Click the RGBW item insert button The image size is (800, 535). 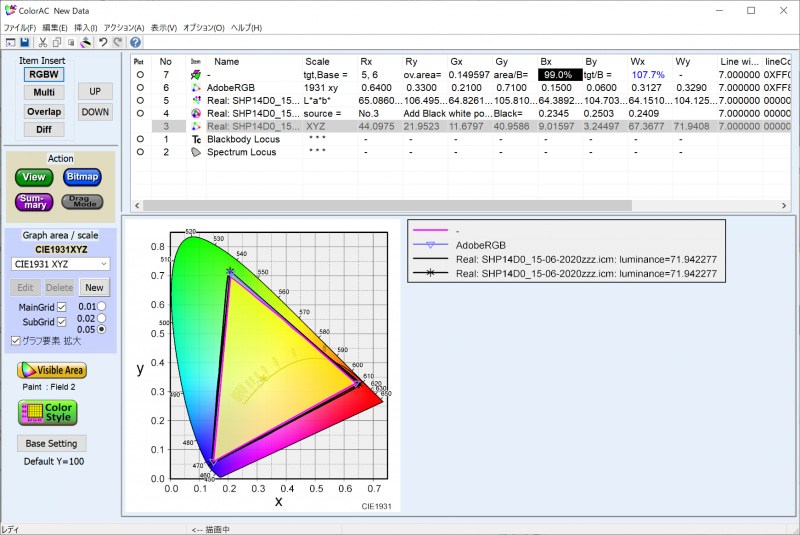pos(43,74)
